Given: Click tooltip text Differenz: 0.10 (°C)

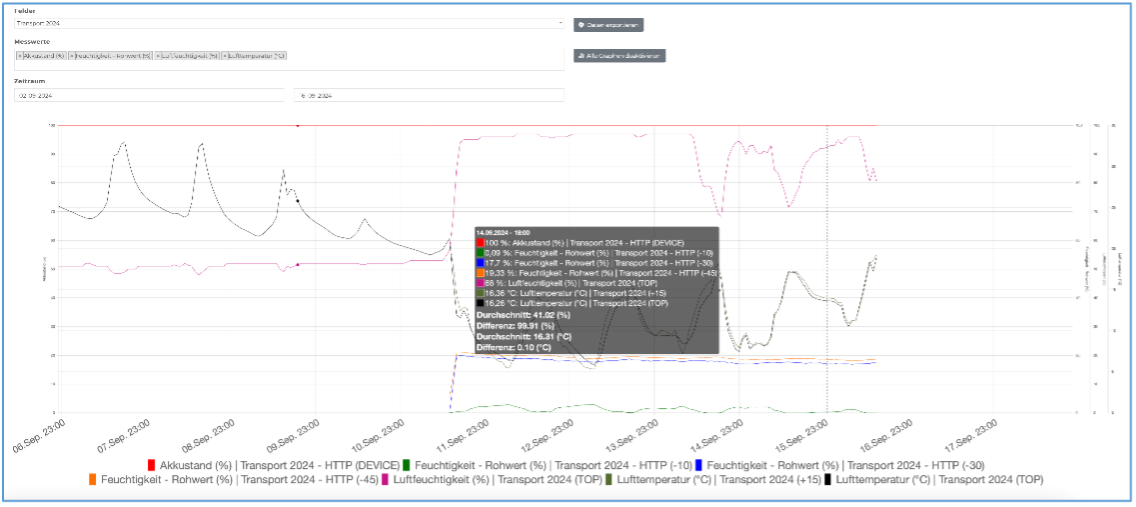Looking at the screenshot, I should [516, 348].
